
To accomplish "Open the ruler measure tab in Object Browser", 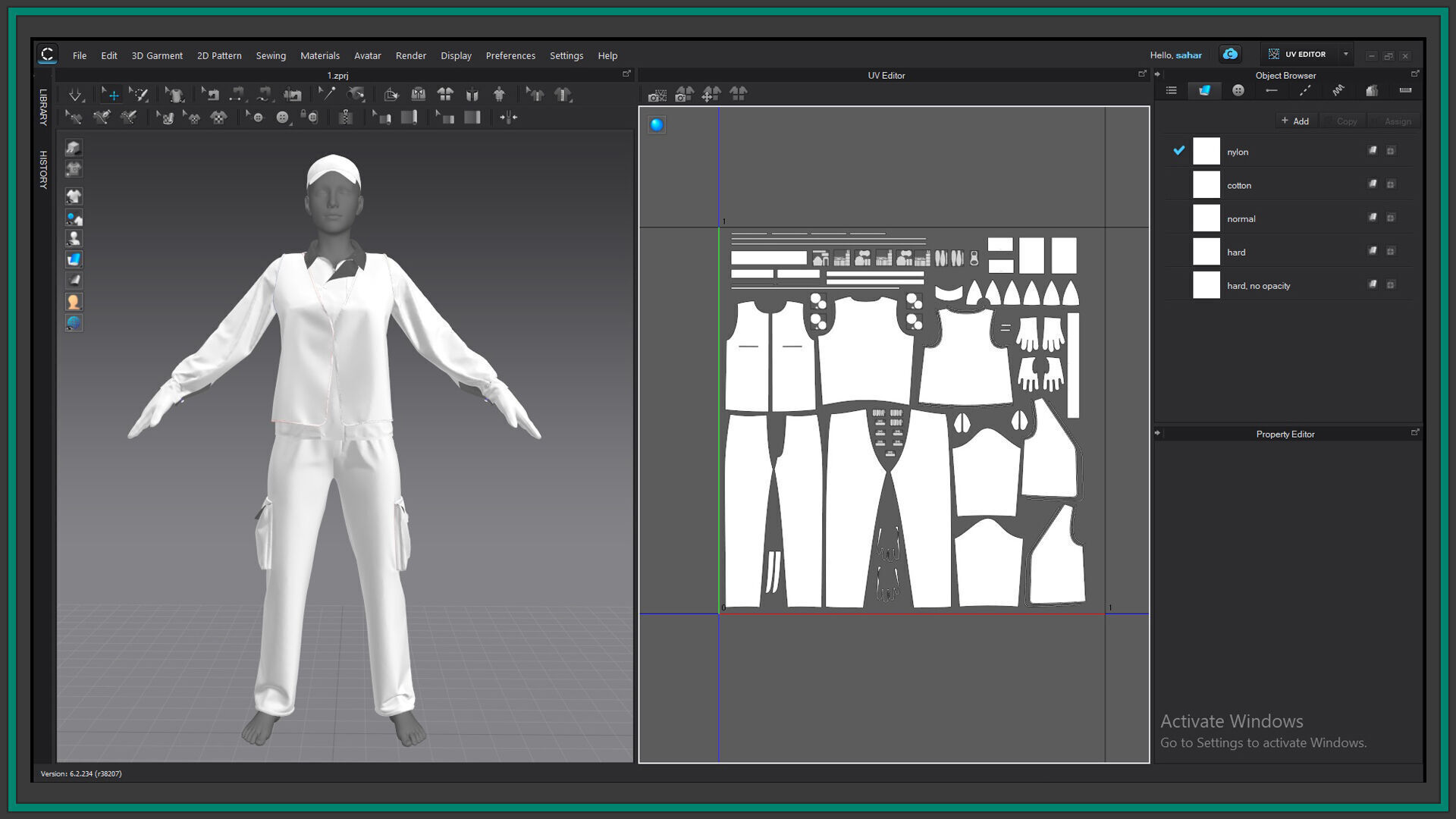I will (x=1405, y=90).
